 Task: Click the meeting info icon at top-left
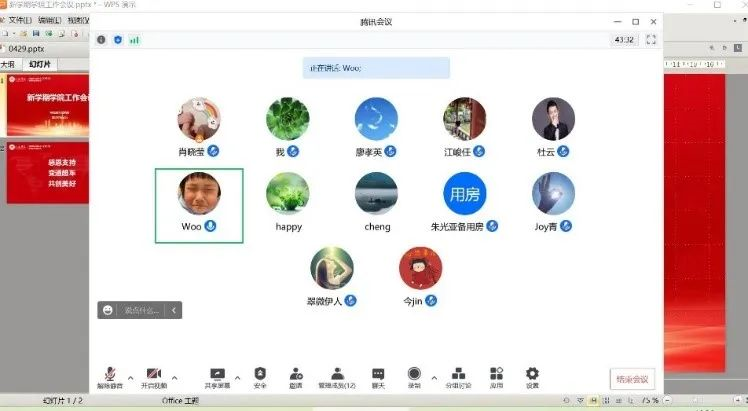(101, 40)
